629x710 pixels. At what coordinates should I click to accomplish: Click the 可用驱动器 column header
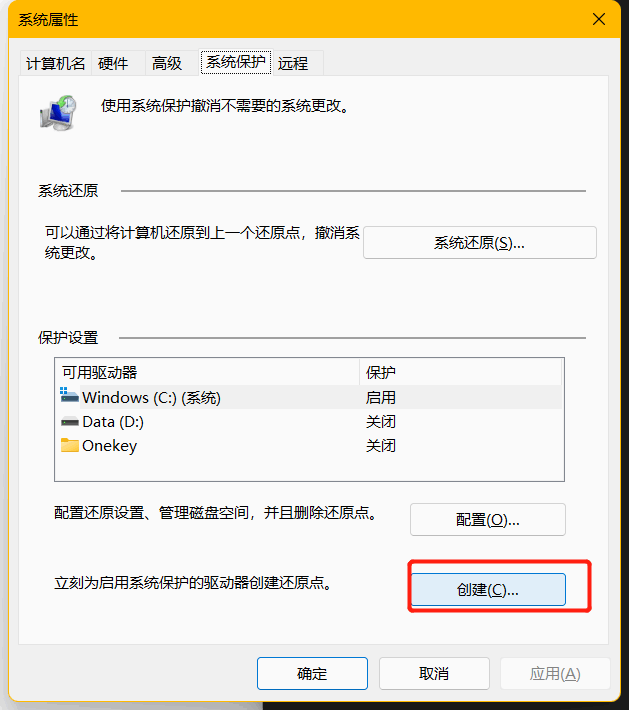[208, 372]
